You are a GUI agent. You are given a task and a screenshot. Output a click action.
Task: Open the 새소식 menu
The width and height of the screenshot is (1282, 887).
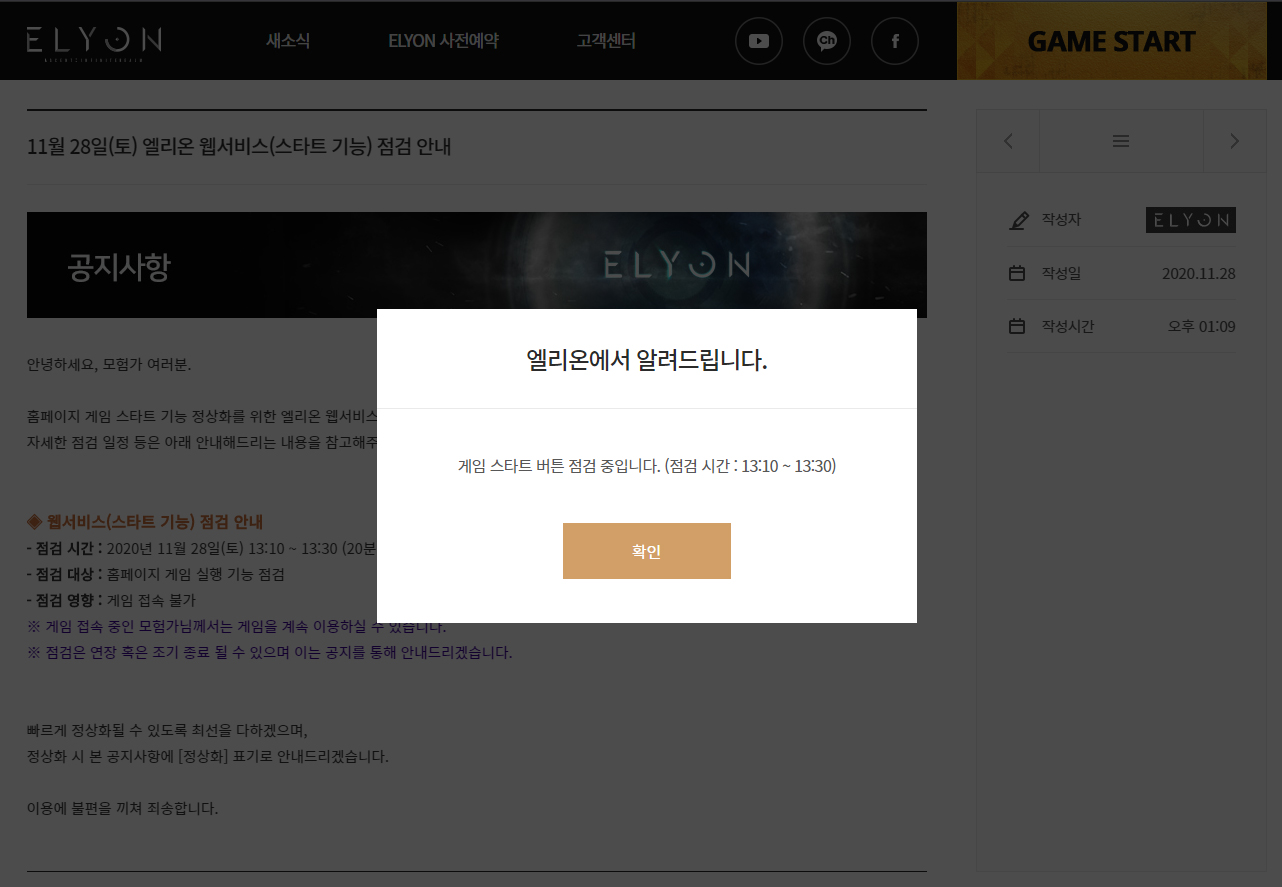pyautogui.click(x=288, y=41)
